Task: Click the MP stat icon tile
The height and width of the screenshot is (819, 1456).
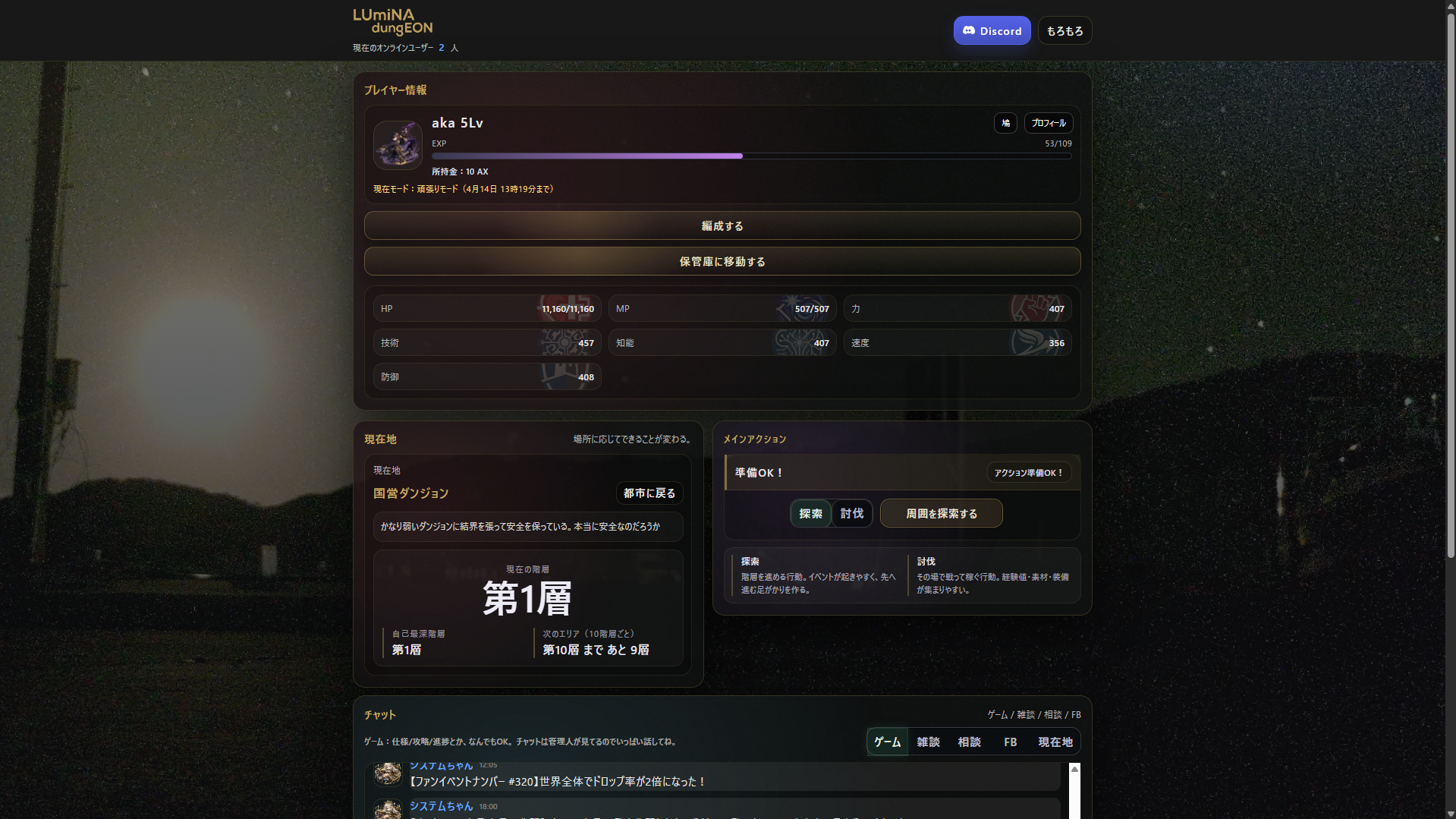Action: pyautogui.click(x=722, y=309)
